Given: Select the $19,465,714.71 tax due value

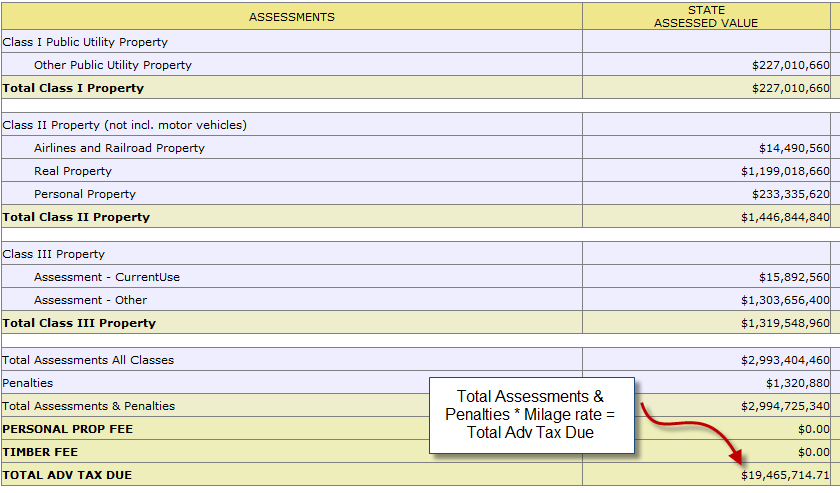Looking at the screenshot, I should click(785, 475).
